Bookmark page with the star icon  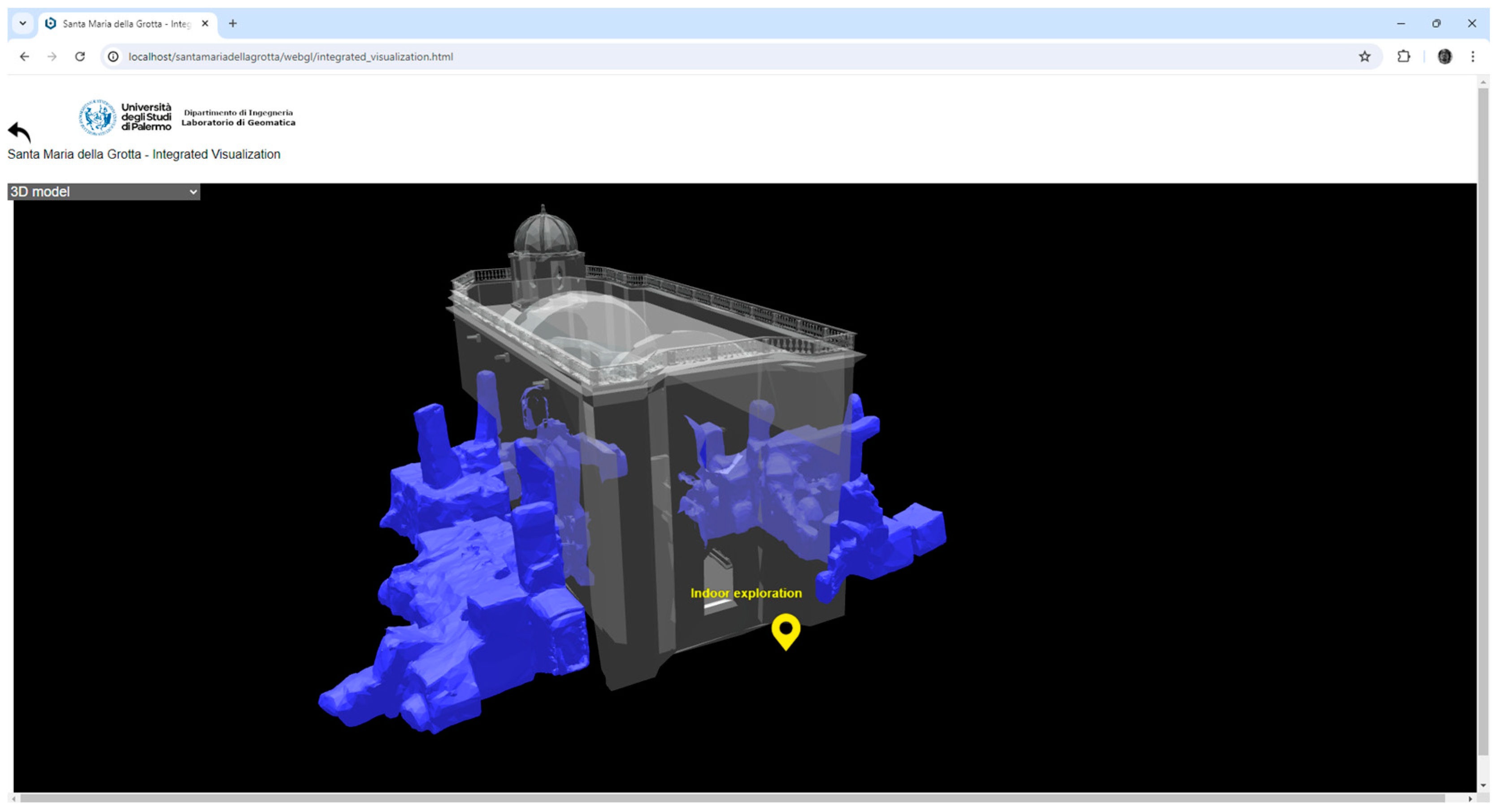[1364, 56]
